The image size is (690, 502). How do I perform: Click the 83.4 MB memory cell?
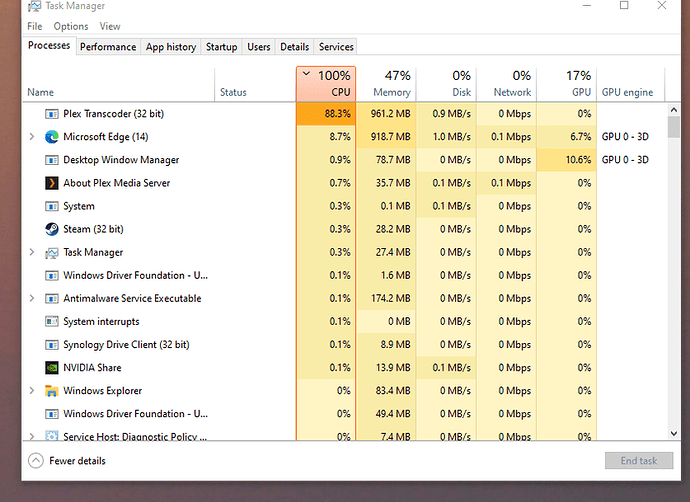[x=386, y=391]
